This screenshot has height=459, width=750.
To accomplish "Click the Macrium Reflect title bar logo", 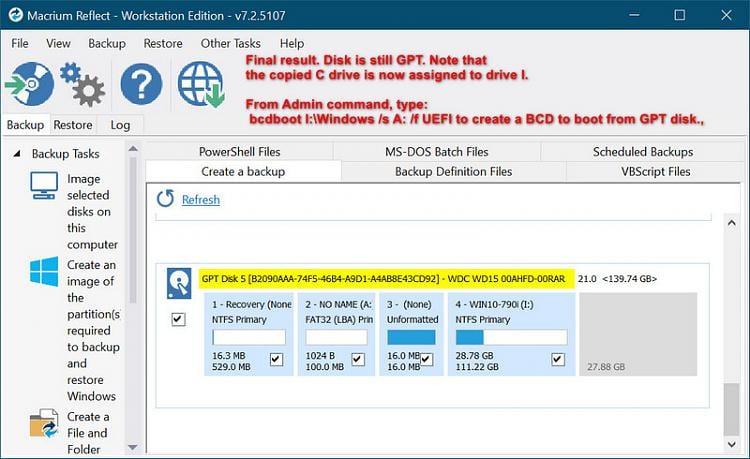I will (x=15, y=15).
